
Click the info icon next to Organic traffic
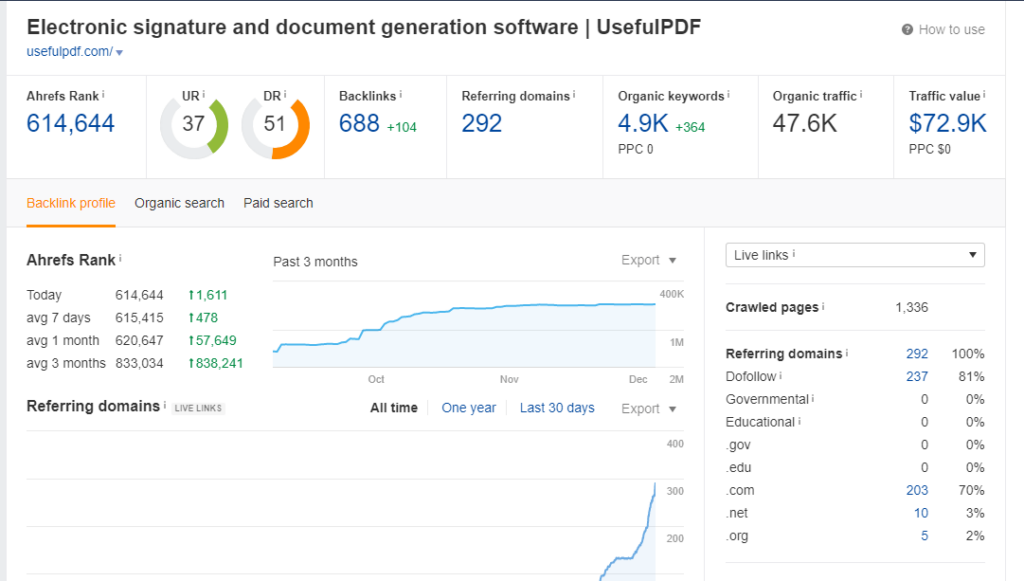(861, 95)
